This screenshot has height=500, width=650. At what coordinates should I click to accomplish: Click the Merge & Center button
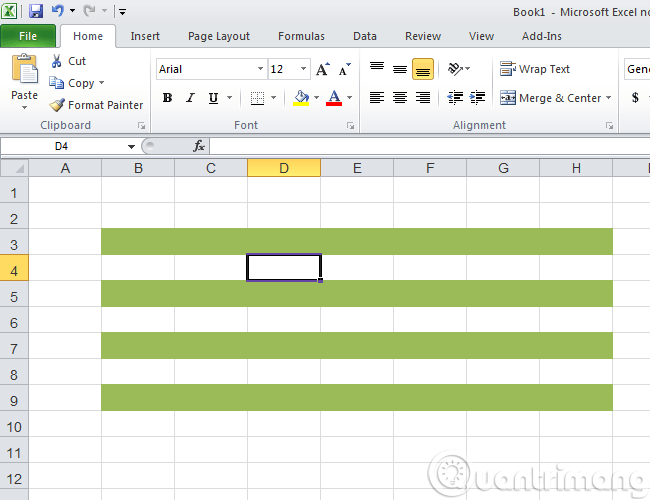(551, 98)
